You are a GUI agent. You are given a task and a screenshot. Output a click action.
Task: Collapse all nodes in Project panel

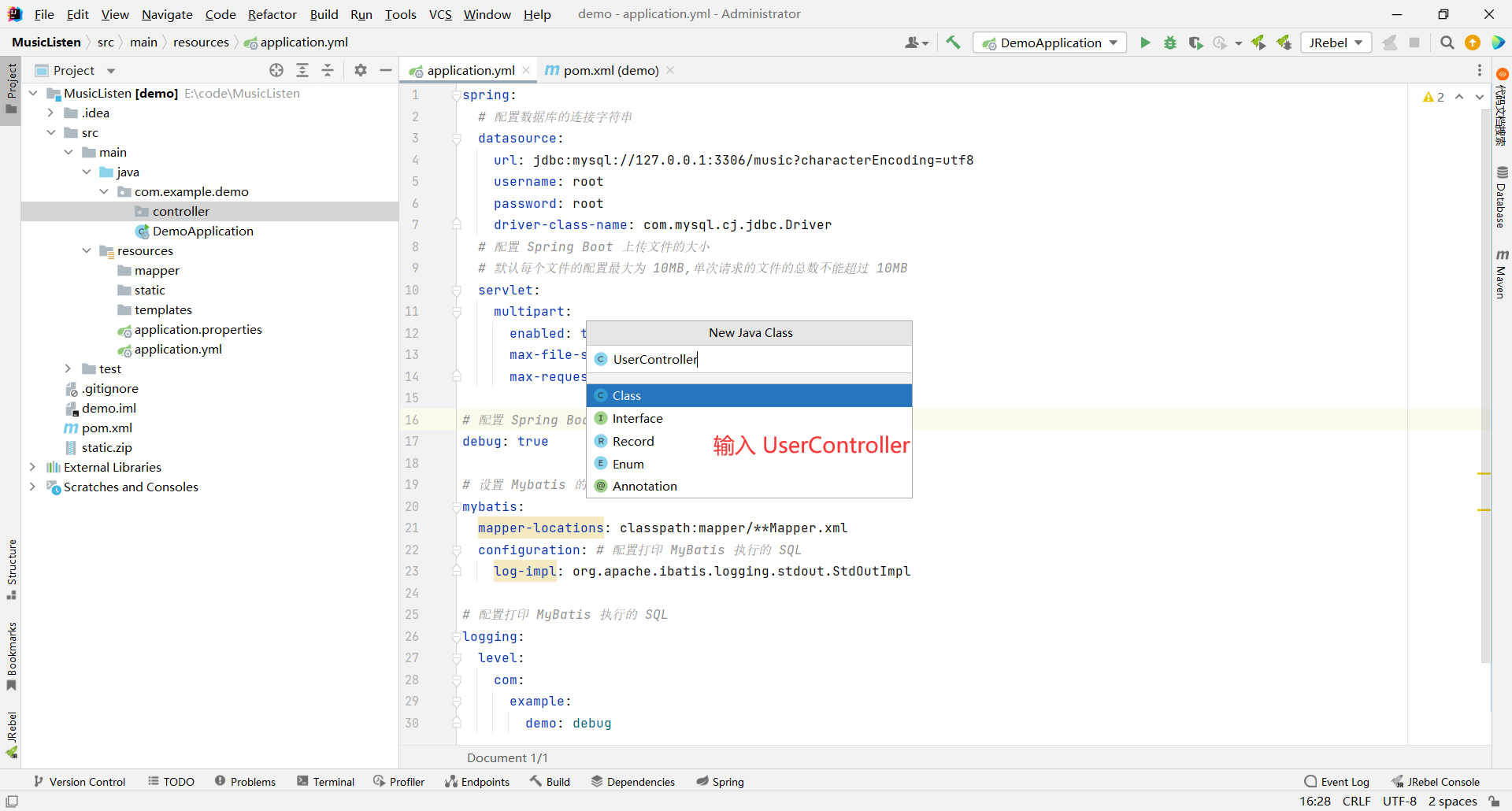click(328, 70)
